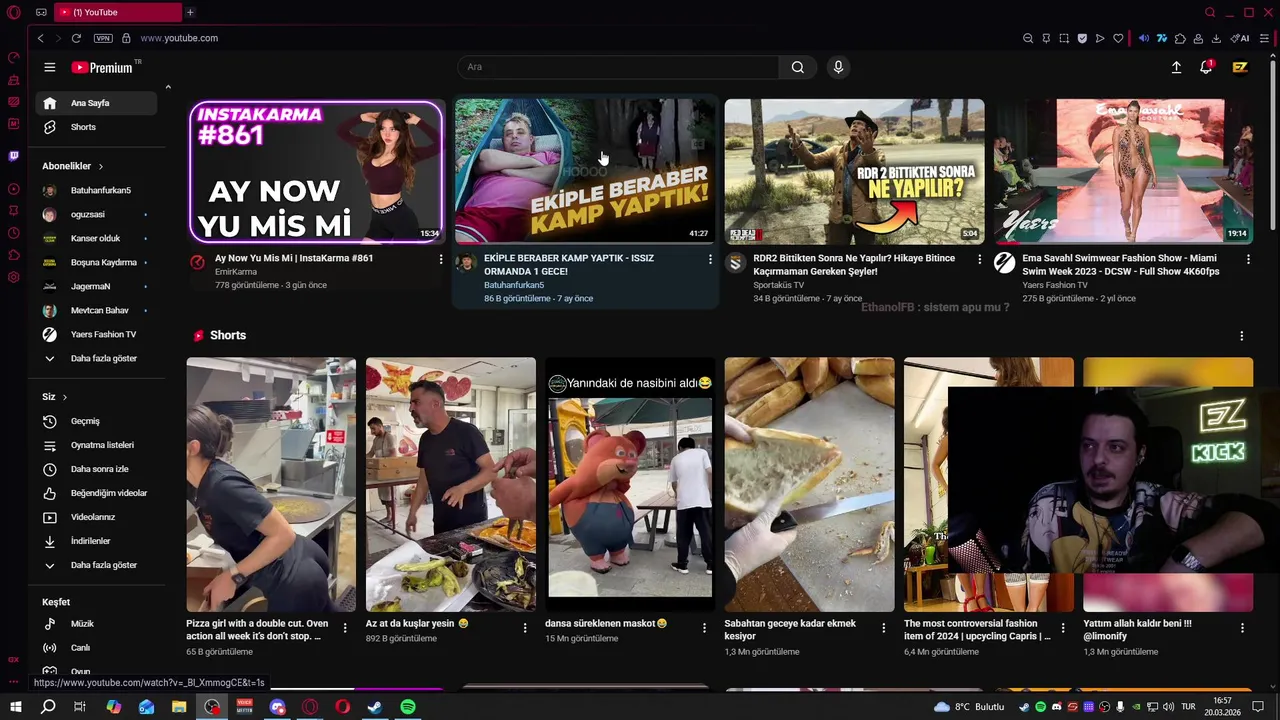This screenshot has height=720, width=1280.
Task: Expand the Siz section chevron
Action: tap(65, 397)
